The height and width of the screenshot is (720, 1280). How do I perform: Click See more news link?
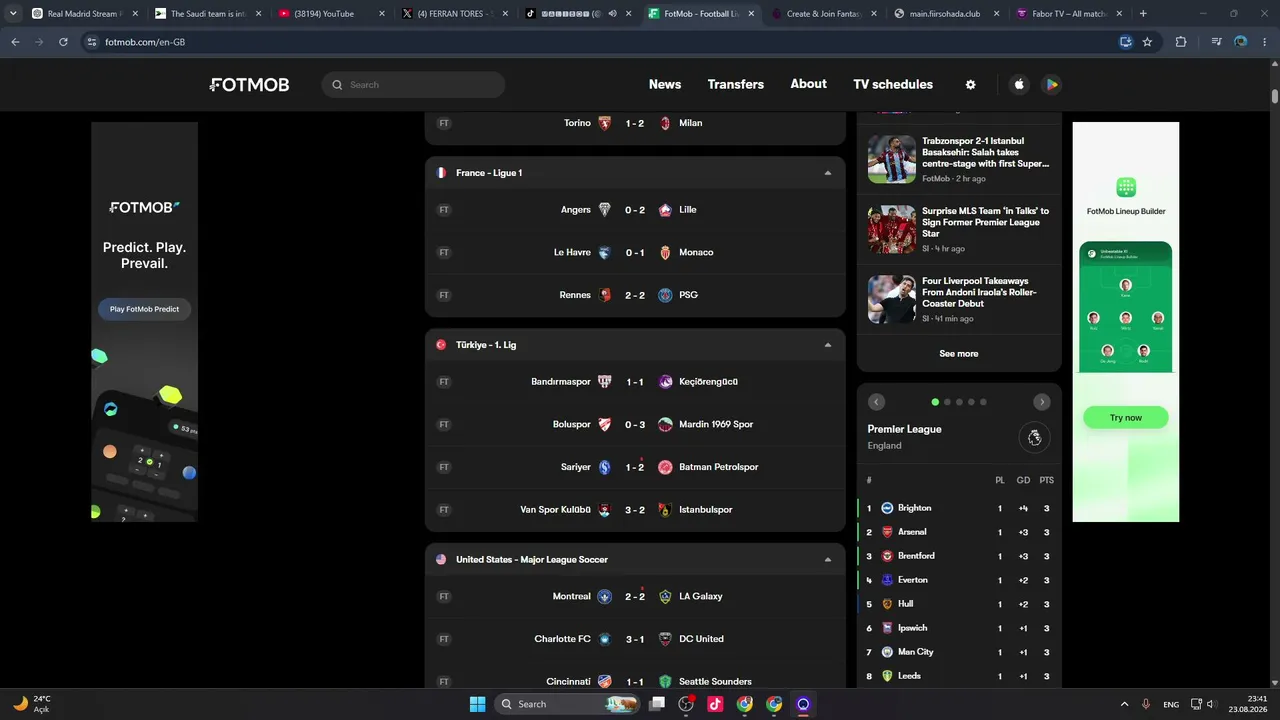tap(959, 354)
